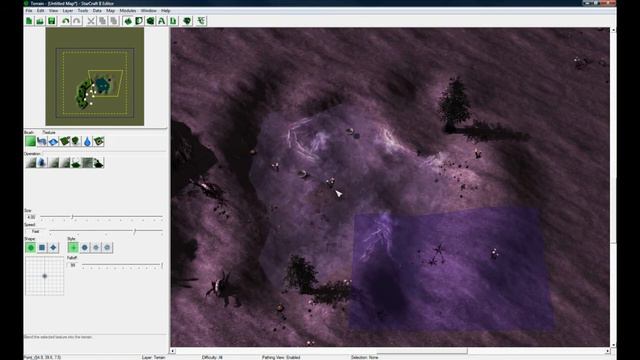Viewport: 640px width, 360px height.
Task: Click the Copy toolbar icon
Action: coord(102,21)
